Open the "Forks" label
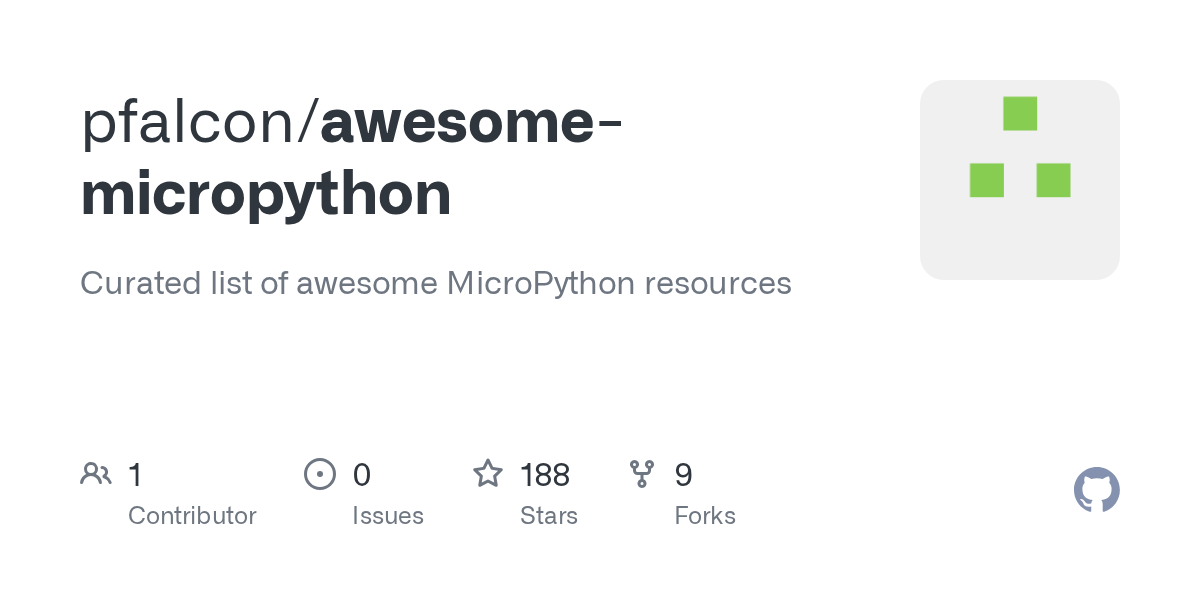 pyautogui.click(x=705, y=516)
